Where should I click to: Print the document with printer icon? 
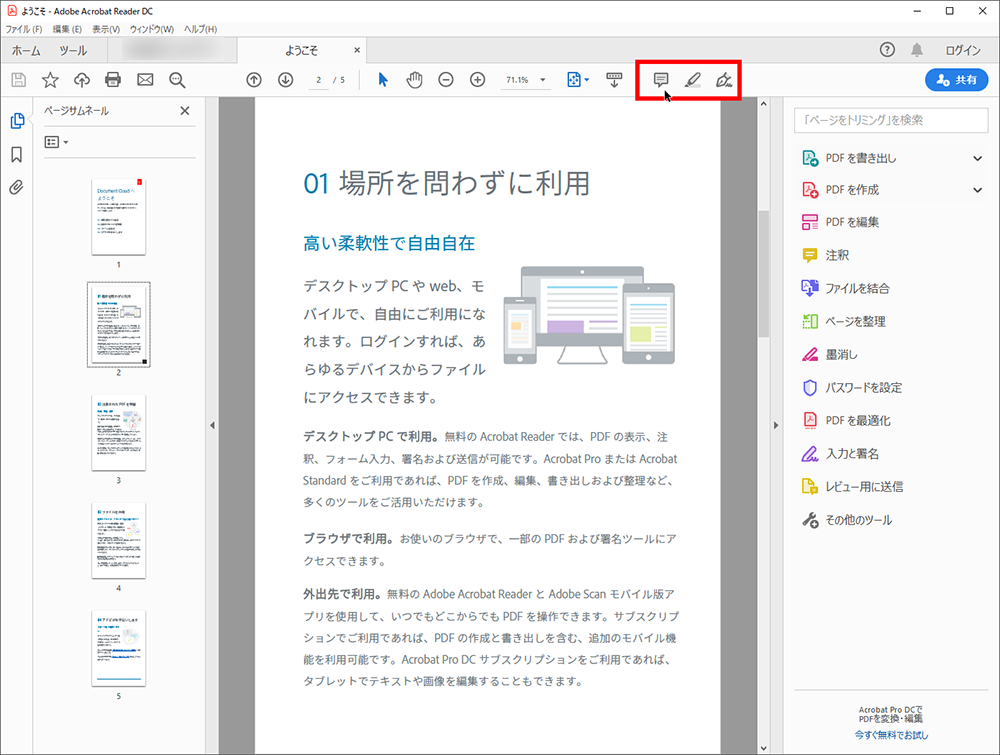point(113,80)
